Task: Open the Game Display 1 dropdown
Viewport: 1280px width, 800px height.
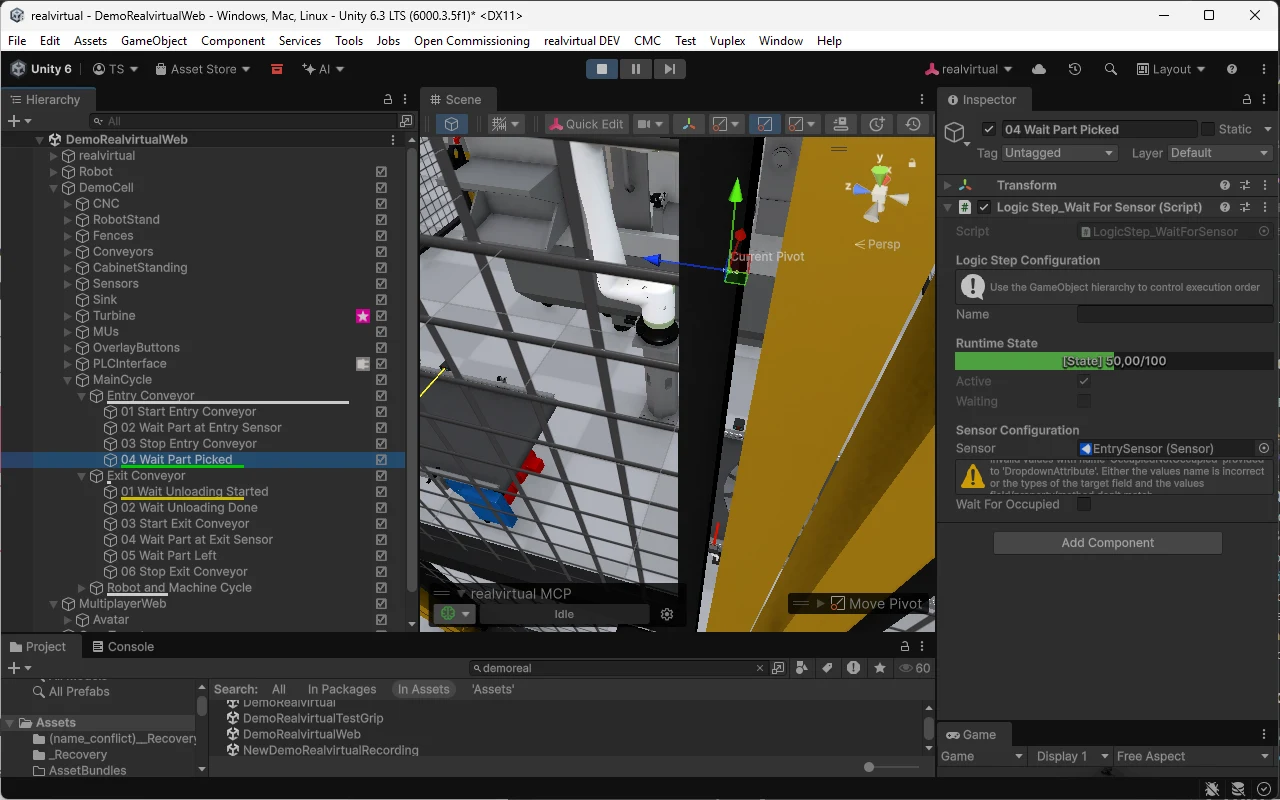Action: pyautogui.click(x=1073, y=756)
